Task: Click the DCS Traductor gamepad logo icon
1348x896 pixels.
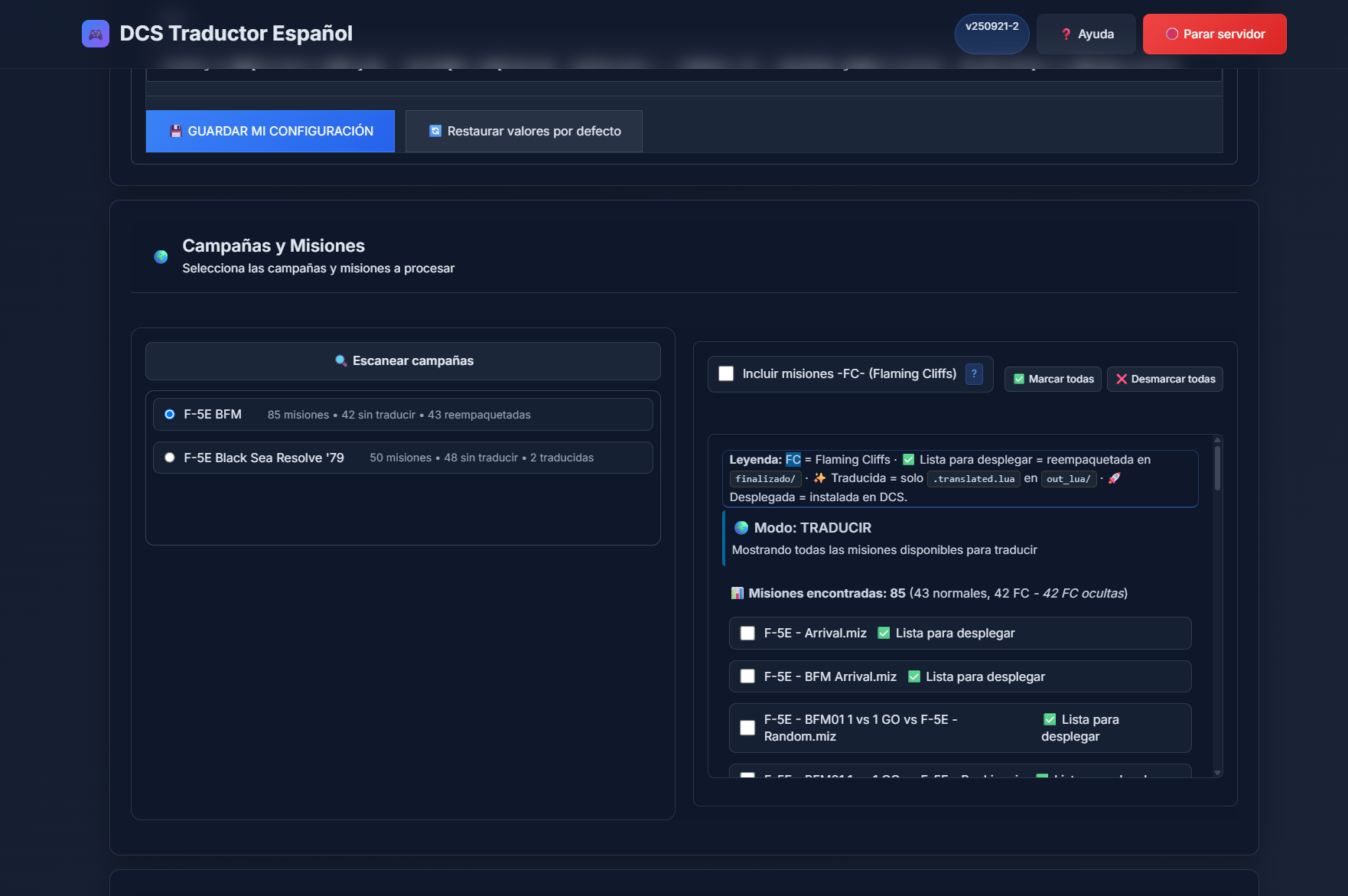Action: [96, 34]
